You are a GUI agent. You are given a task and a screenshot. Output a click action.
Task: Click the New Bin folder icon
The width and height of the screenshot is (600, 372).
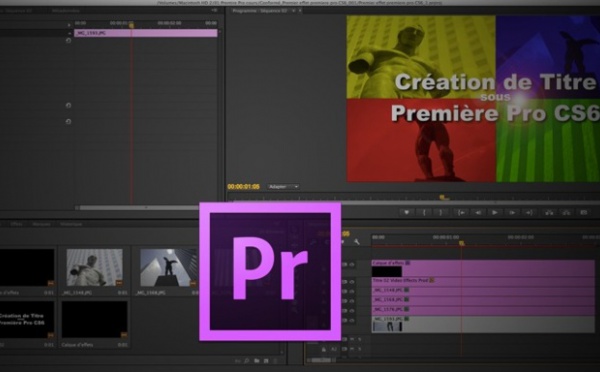[x=257, y=361]
